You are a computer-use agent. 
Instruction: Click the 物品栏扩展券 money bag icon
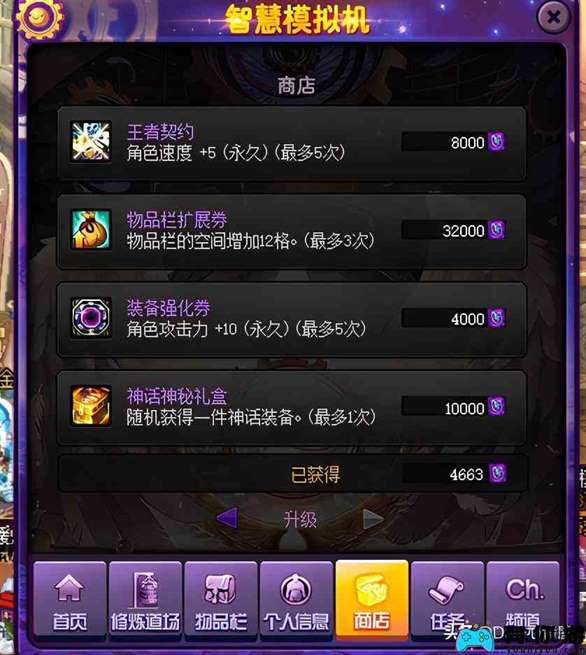pyautogui.click(x=91, y=229)
